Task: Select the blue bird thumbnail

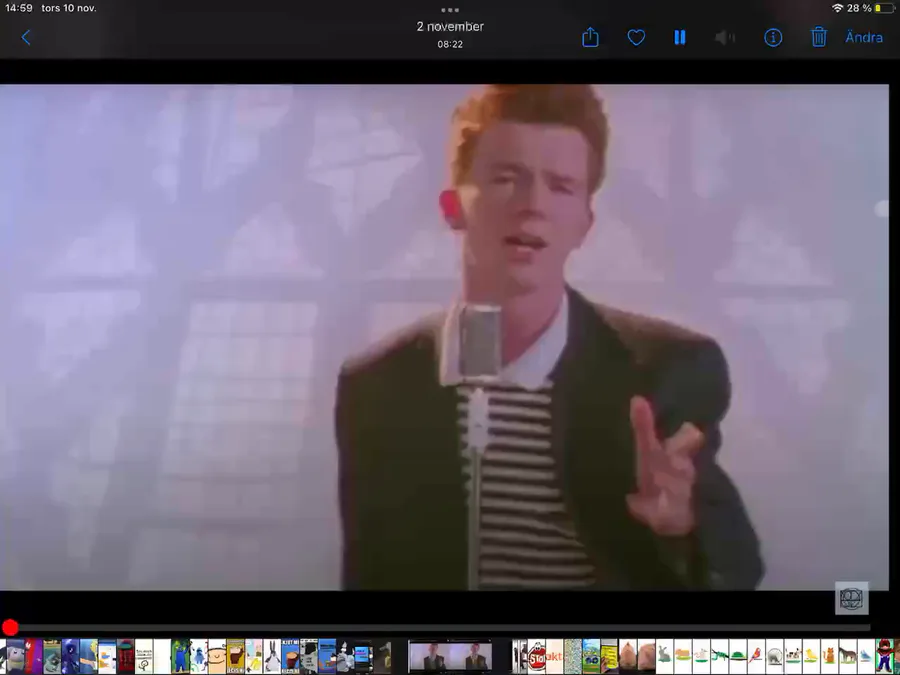Action: [x=866, y=656]
